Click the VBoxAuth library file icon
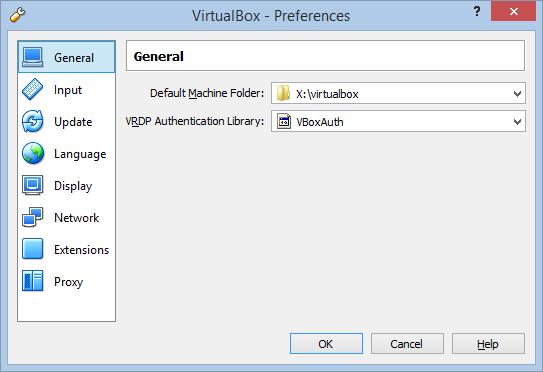The width and height of the screenshot is (543, 372). tap(284, 122)
